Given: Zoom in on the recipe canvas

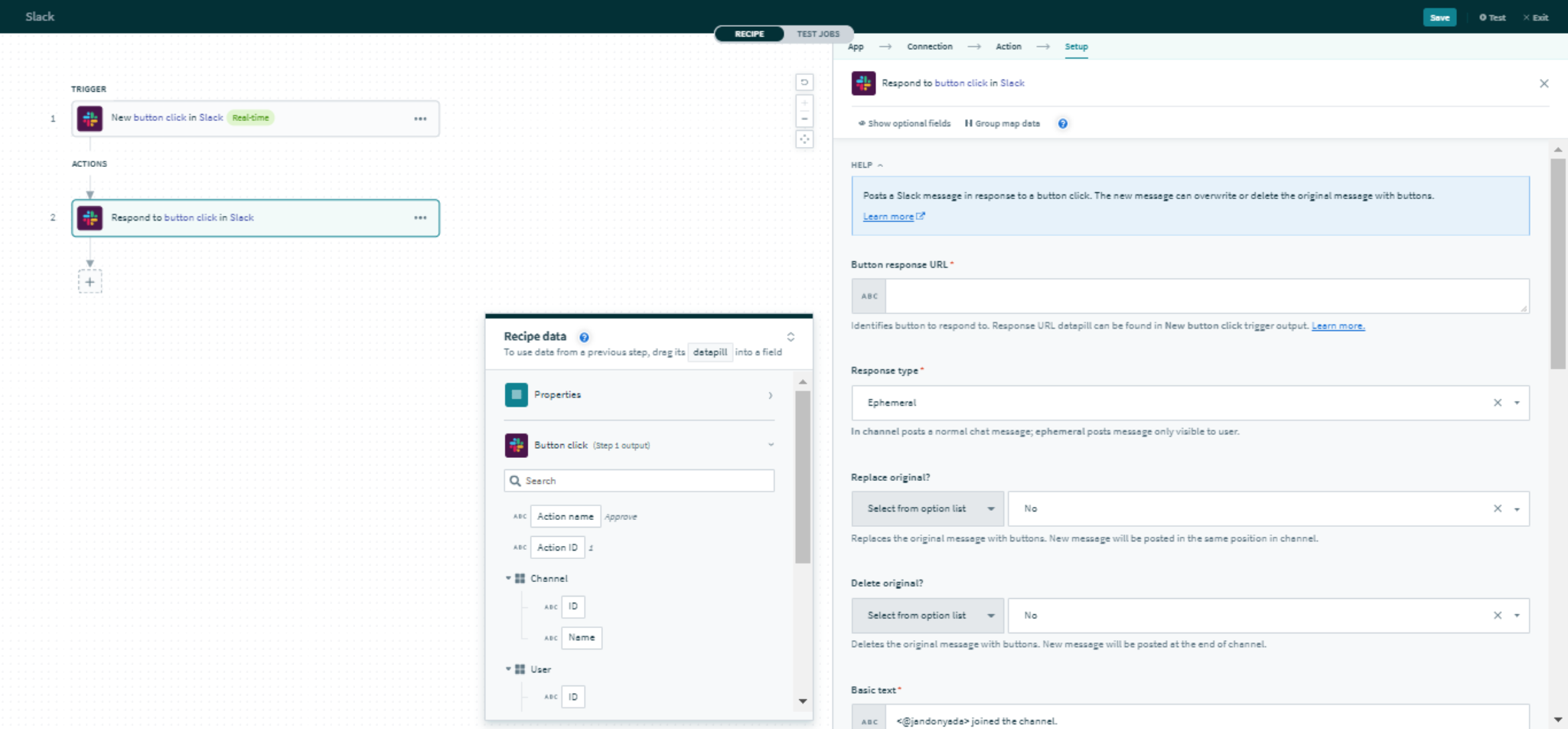Looking at the screenshot, I should (x=804, y=102).
